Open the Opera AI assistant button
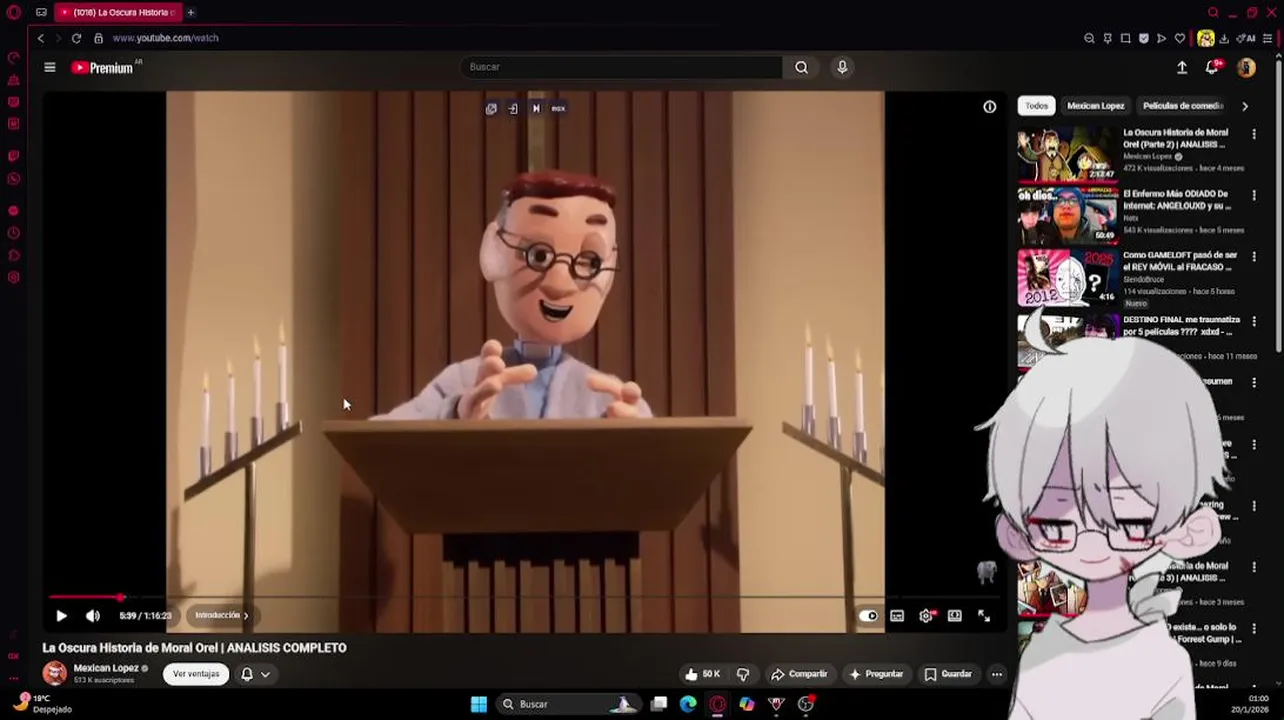 1246,38
